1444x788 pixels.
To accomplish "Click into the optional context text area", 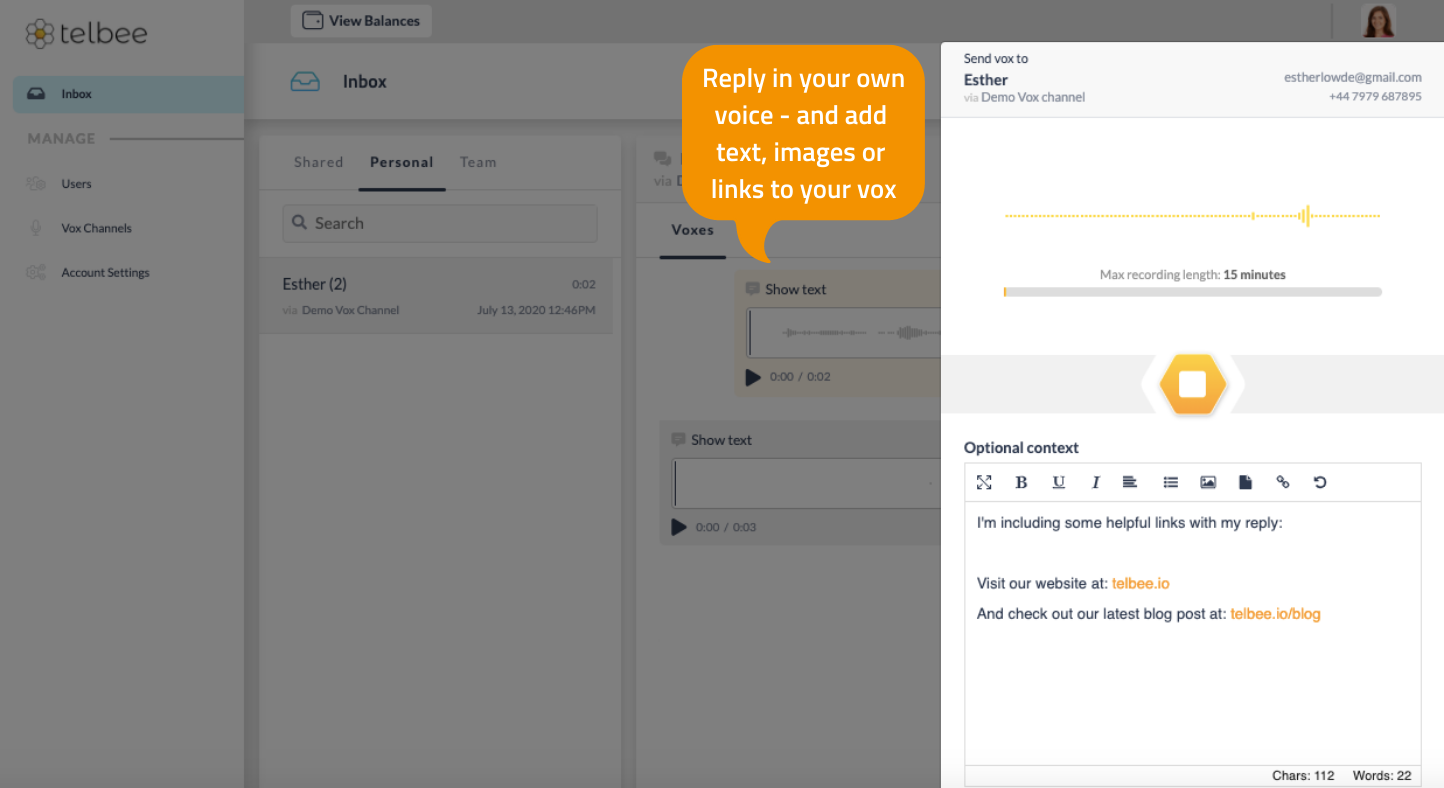I will 1192,634.
